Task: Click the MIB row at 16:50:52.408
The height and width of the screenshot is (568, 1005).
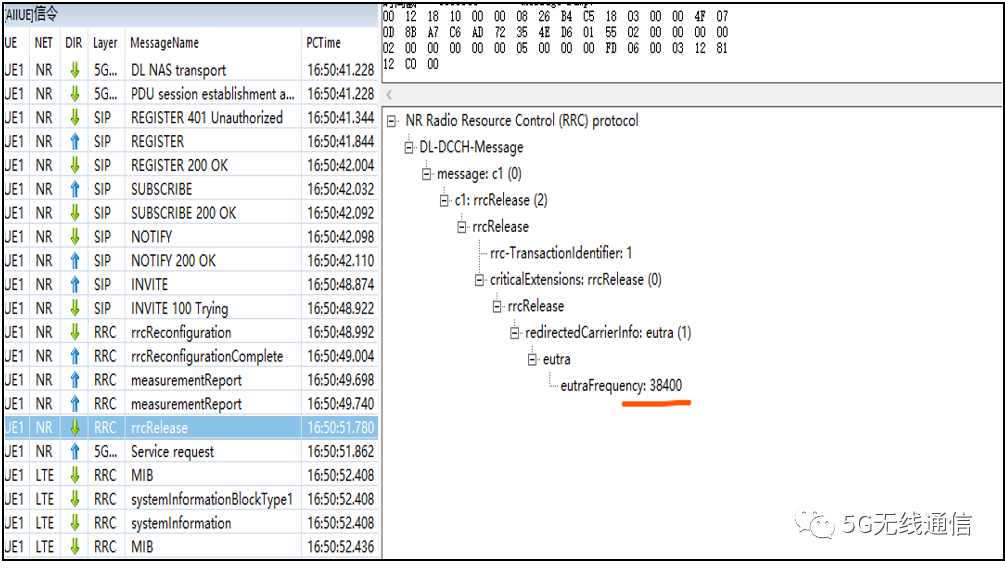Action: (x=191, y=476)
